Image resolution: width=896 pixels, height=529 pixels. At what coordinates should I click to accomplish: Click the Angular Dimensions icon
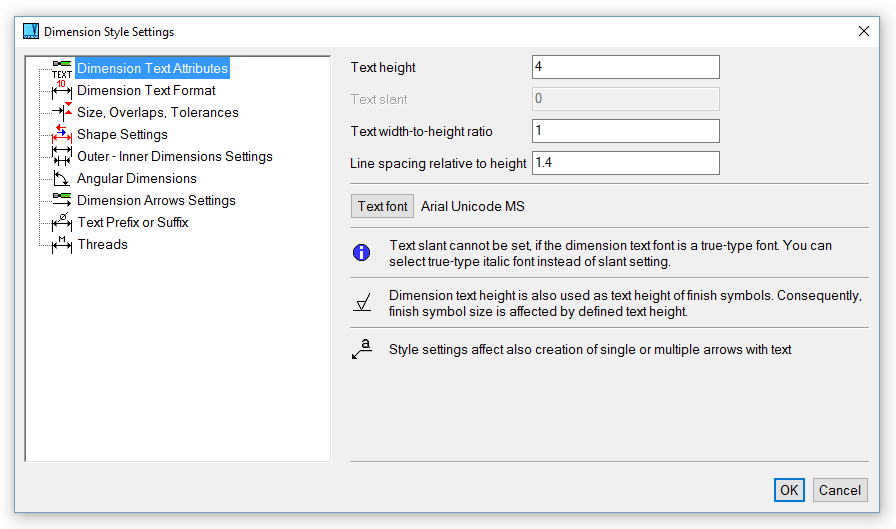pyautogui.click(x=62, y=179)
